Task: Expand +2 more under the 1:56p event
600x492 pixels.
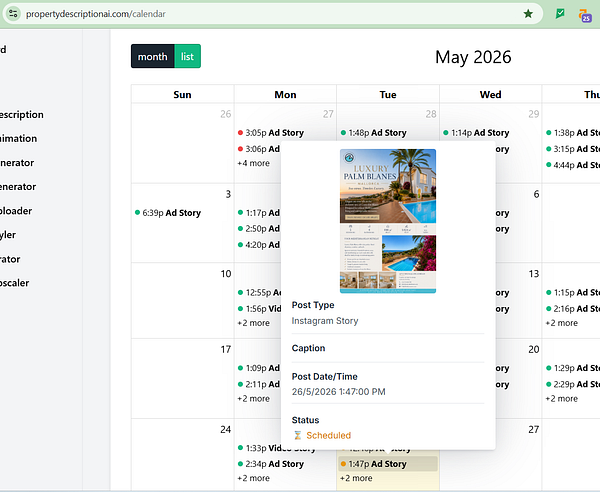Action: click(253, 323)
